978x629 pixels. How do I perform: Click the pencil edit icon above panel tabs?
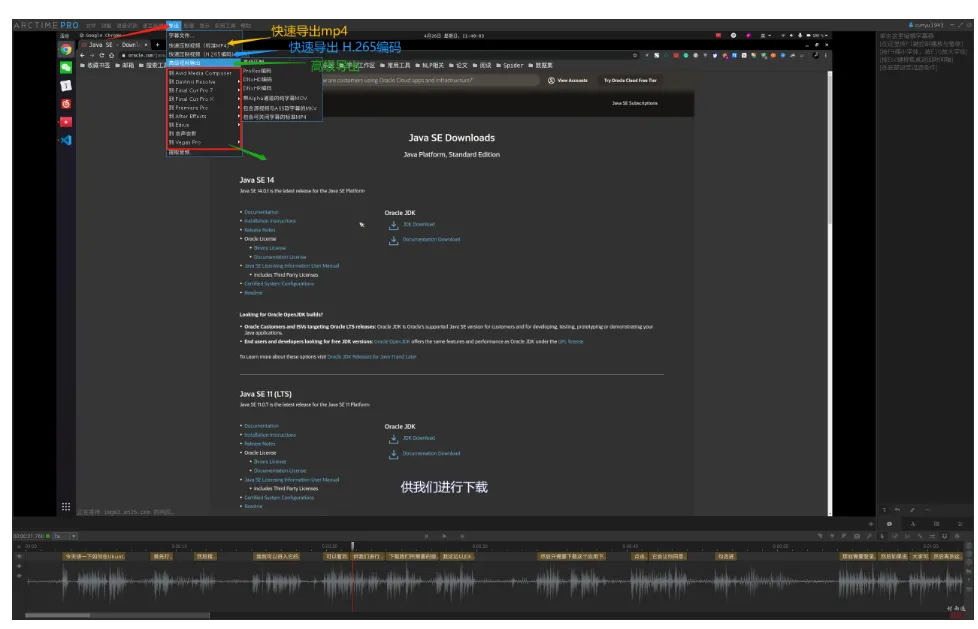click(912, 510)
